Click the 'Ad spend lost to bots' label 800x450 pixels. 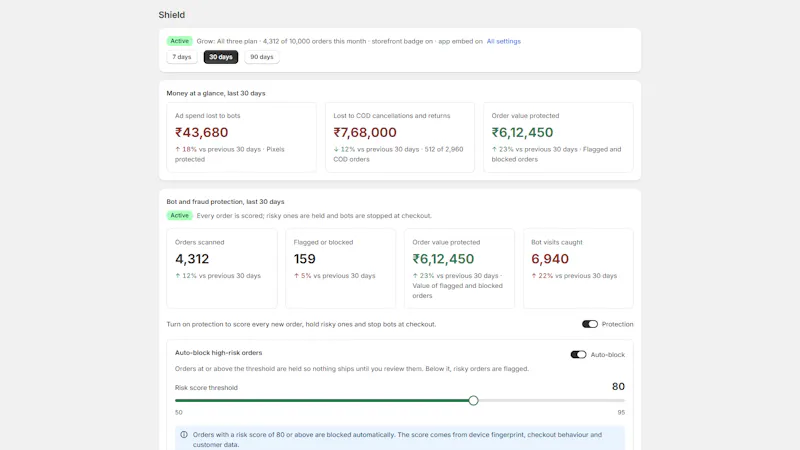tap(208, 116)
